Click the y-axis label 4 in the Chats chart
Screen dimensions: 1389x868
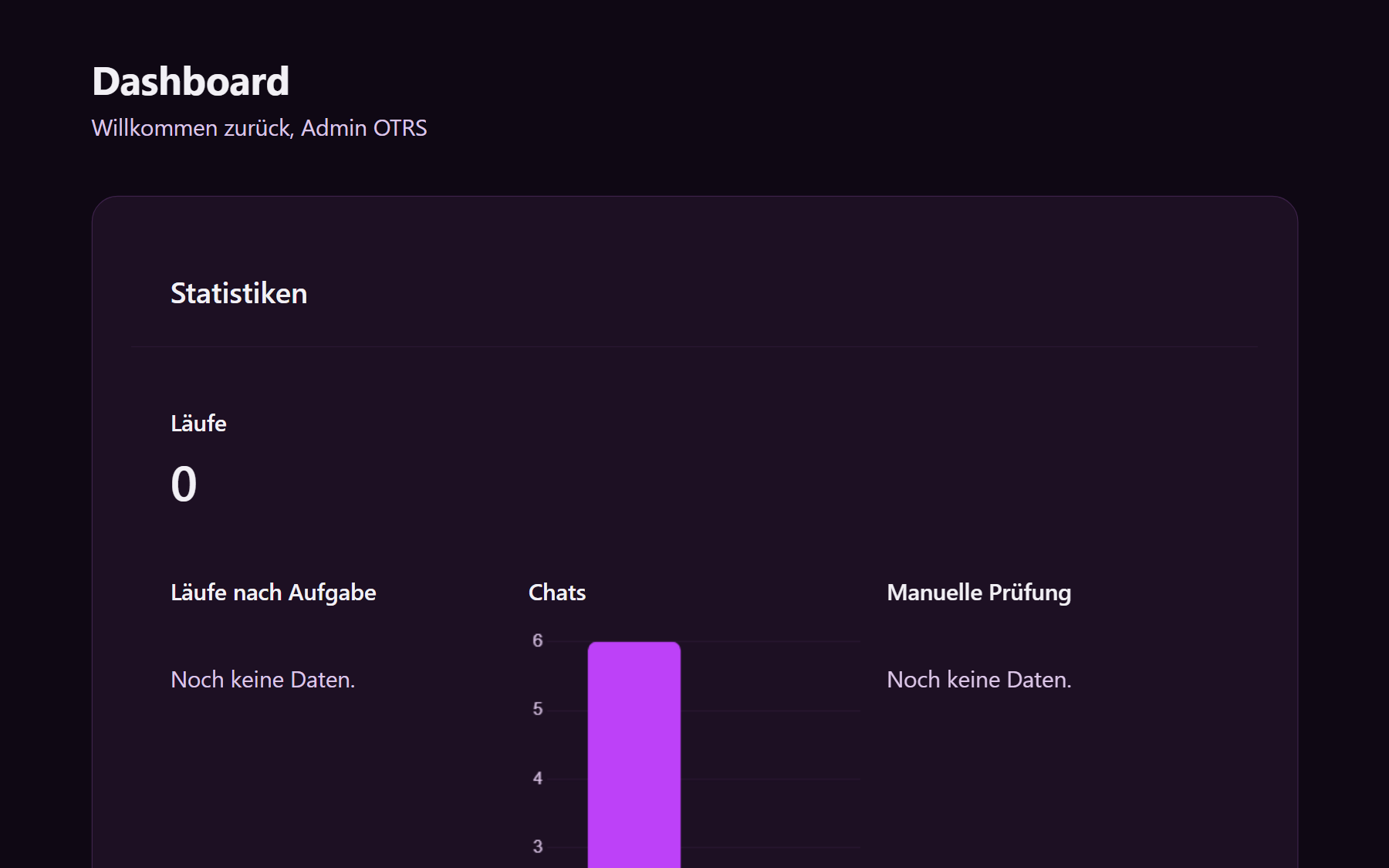tap(538, 778)
